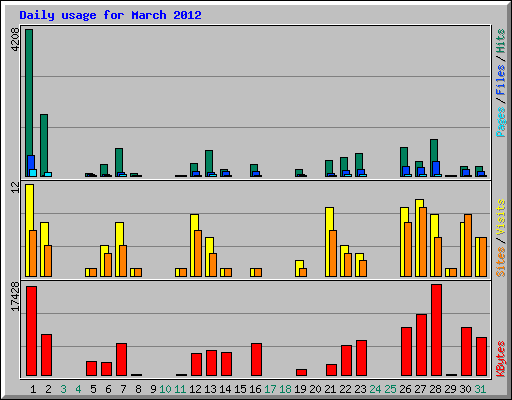This screenshot has height=400, width=512.
Task: Select the orange Sites bar for day 30
Action: 468,245
